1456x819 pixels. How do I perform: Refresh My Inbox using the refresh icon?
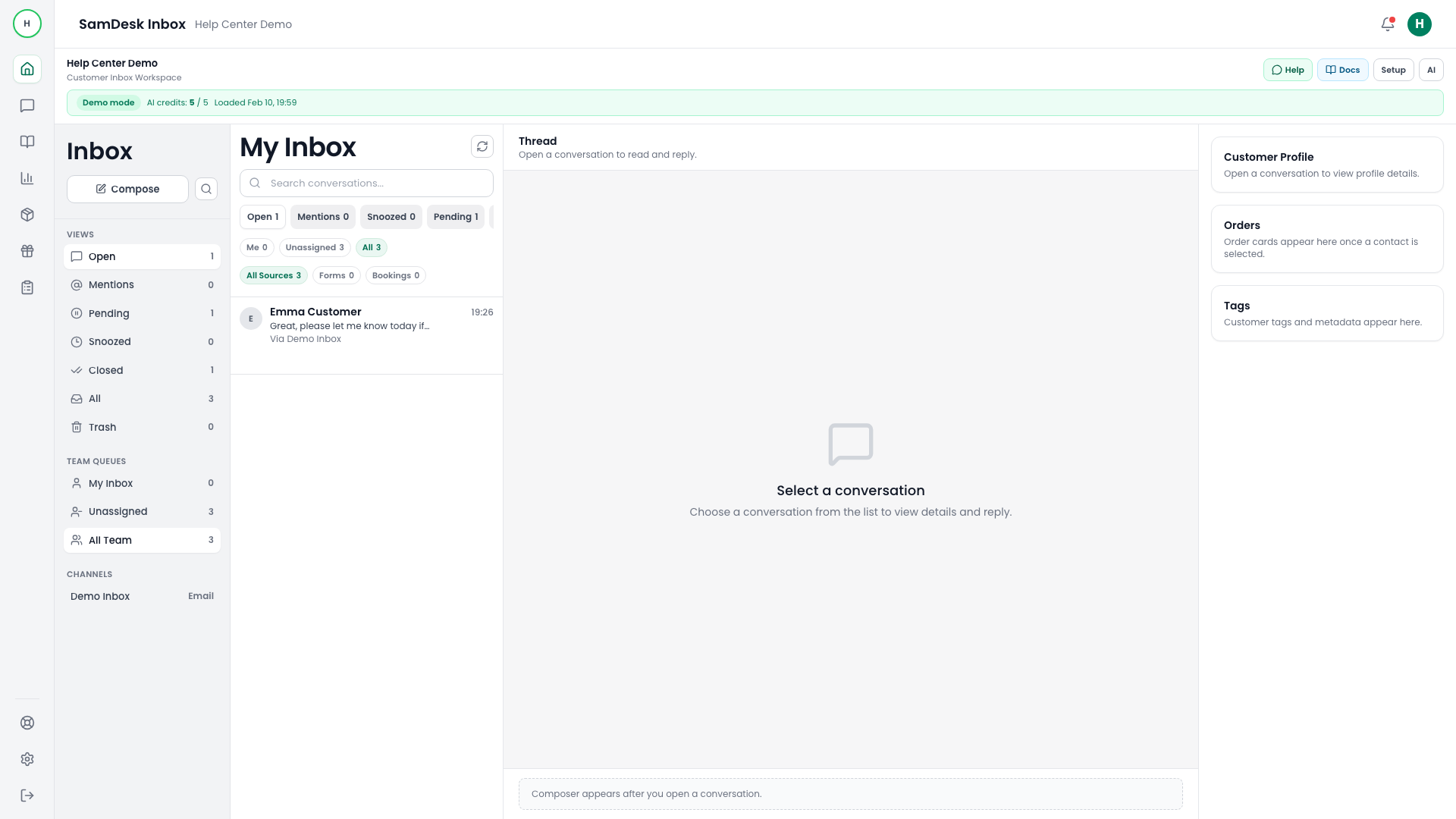pos(482,146)
